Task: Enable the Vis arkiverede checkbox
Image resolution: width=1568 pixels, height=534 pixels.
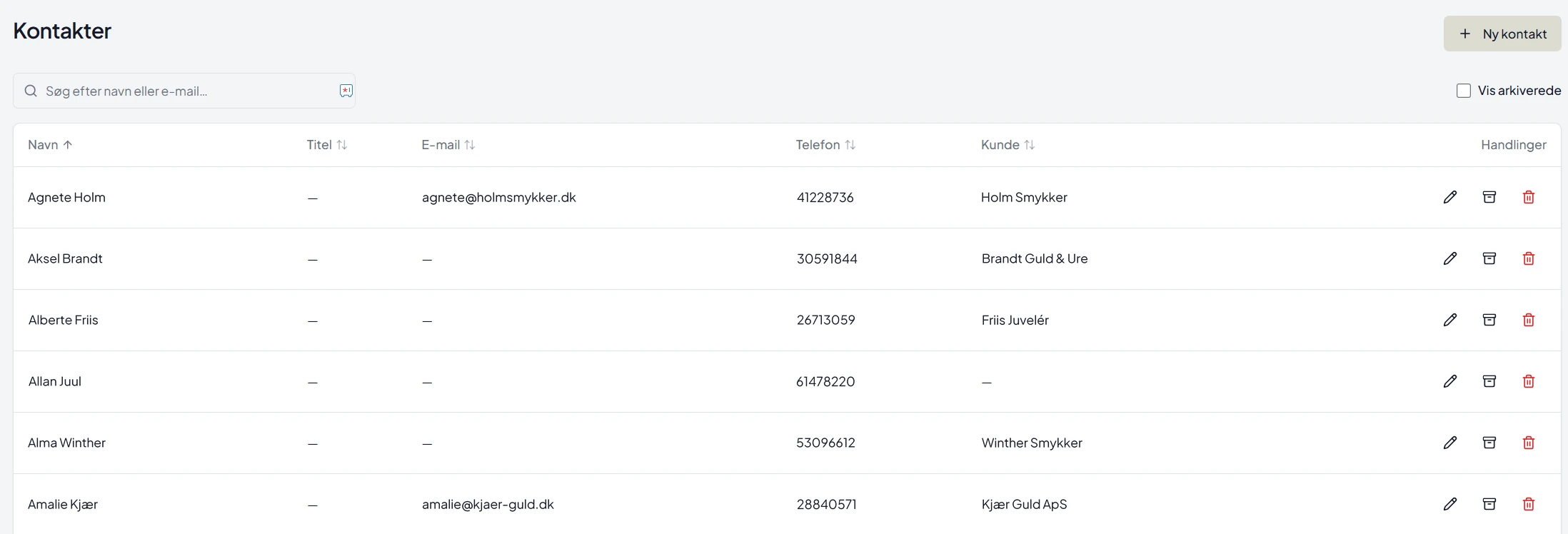Action: click(x=1464, y=91)
